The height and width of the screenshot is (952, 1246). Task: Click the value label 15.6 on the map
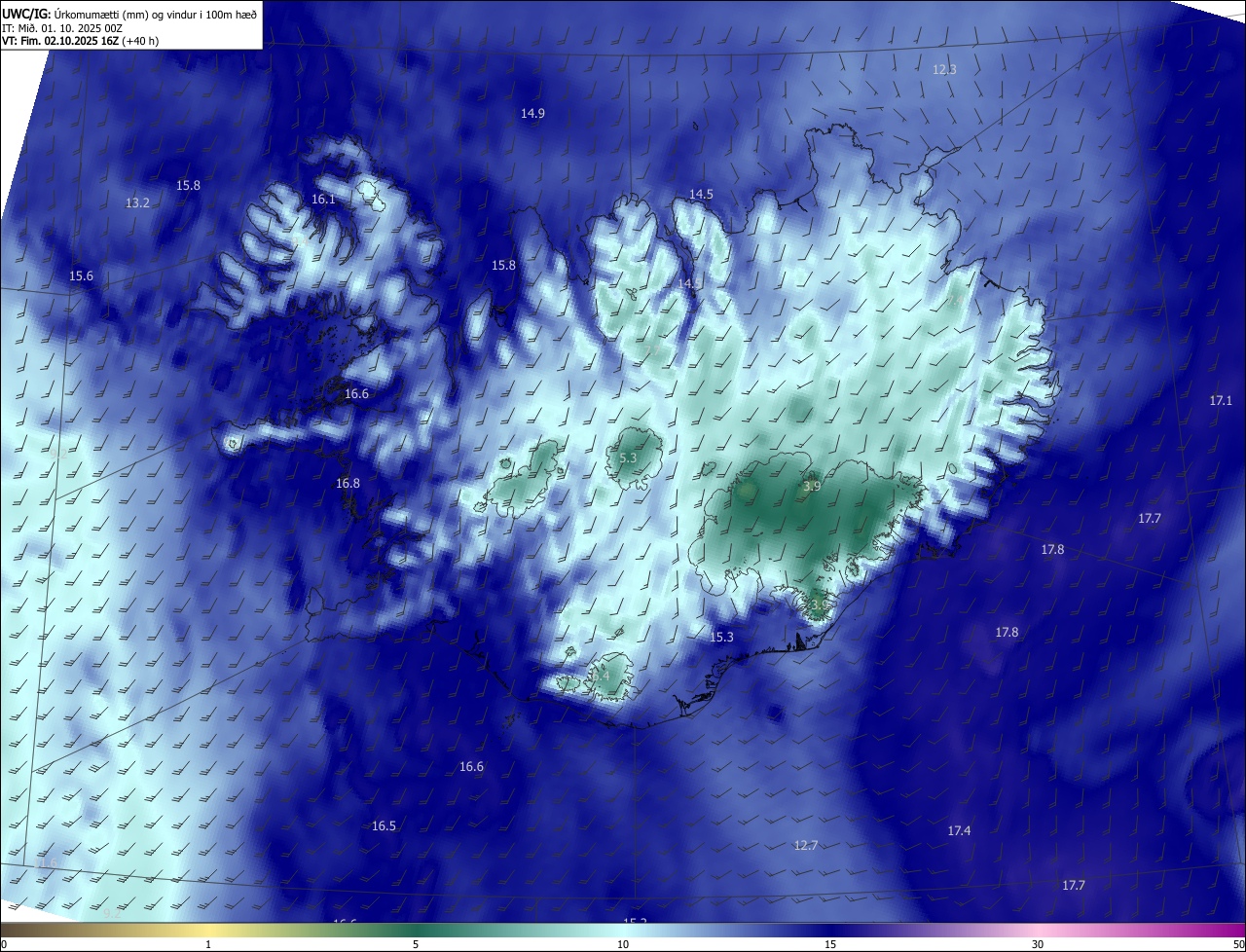[x=81, y=275]
